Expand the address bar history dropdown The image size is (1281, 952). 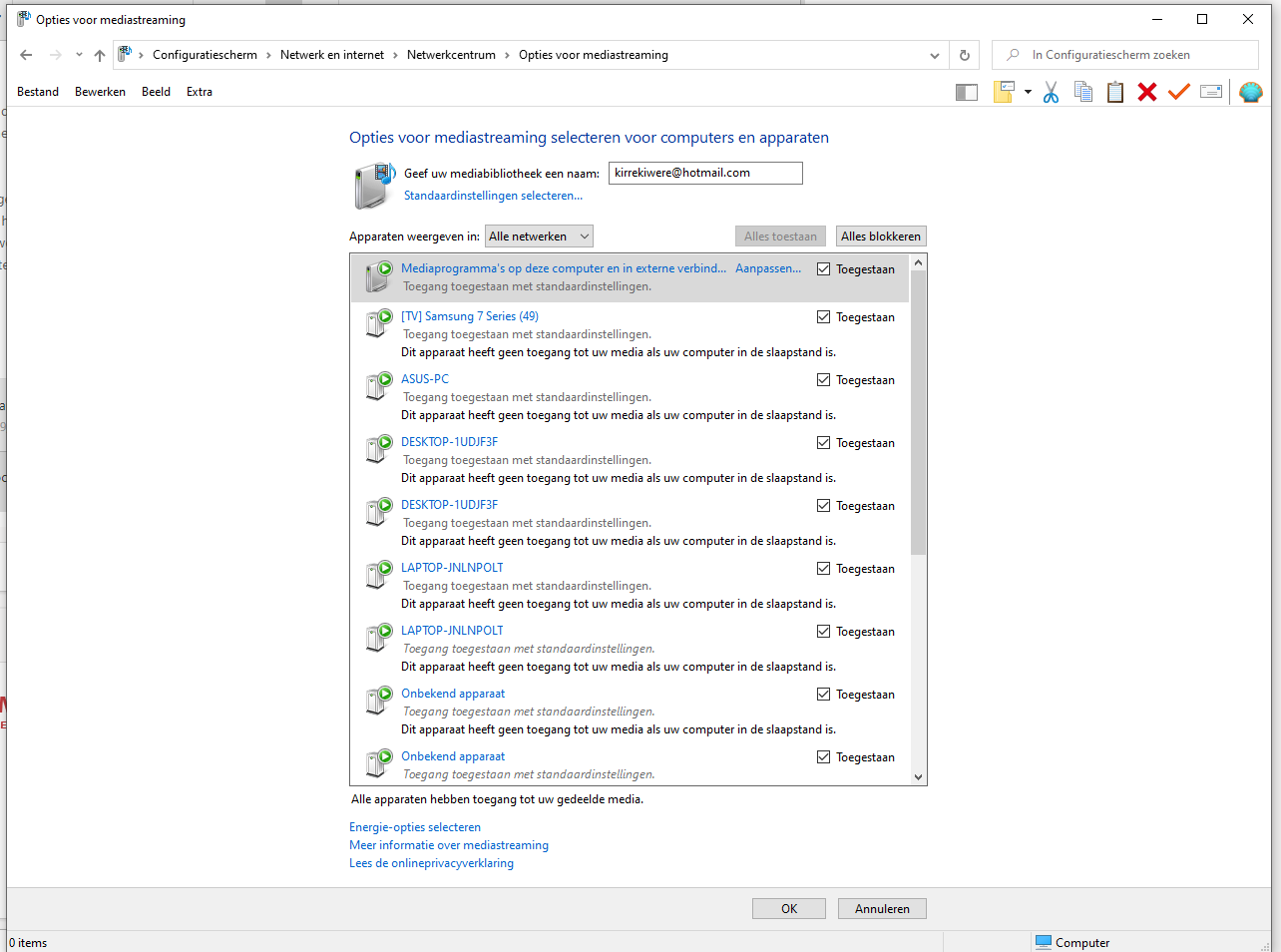click(x=935, y=56)
